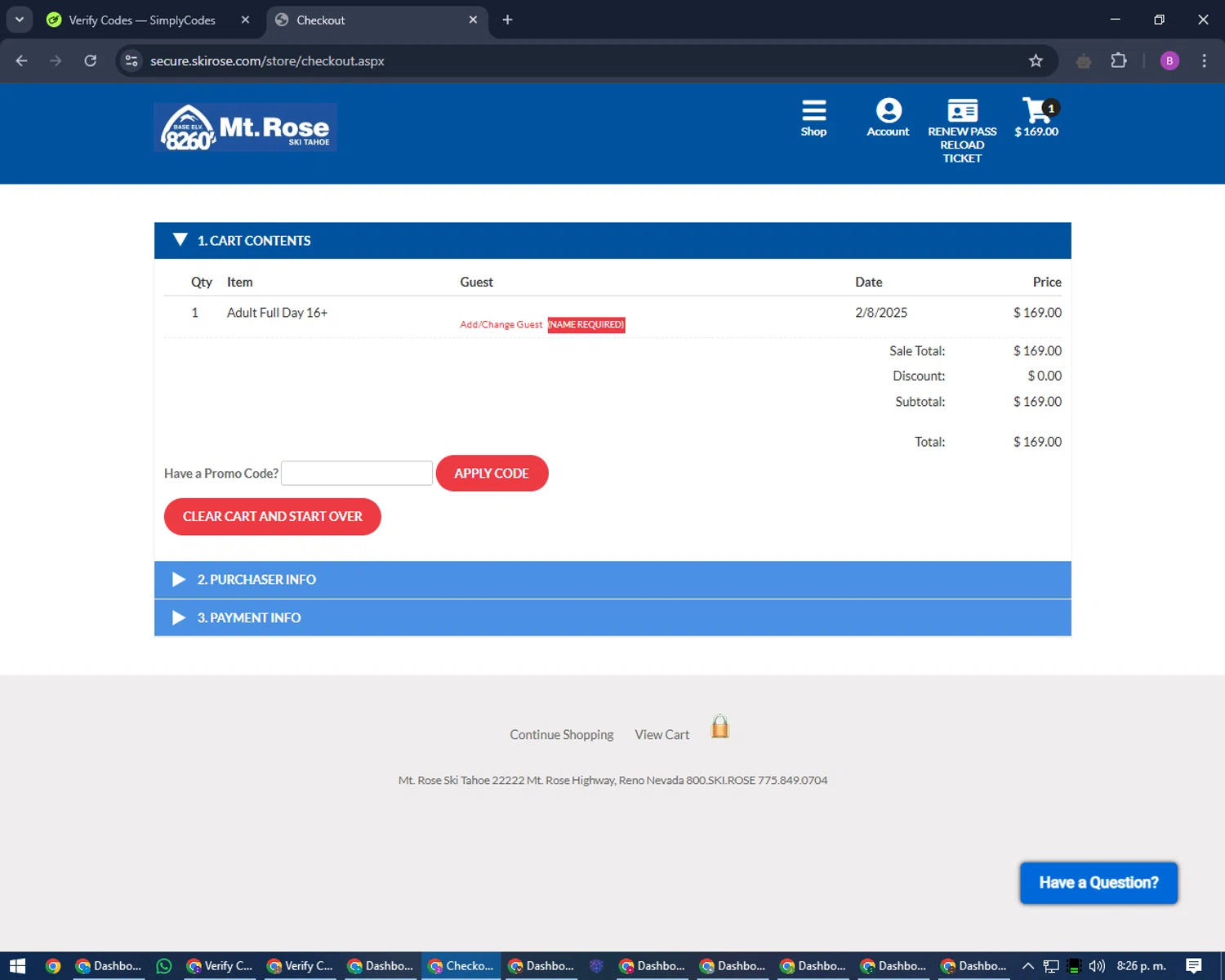Select the Checkout browser tab

(x=376, y=20)
